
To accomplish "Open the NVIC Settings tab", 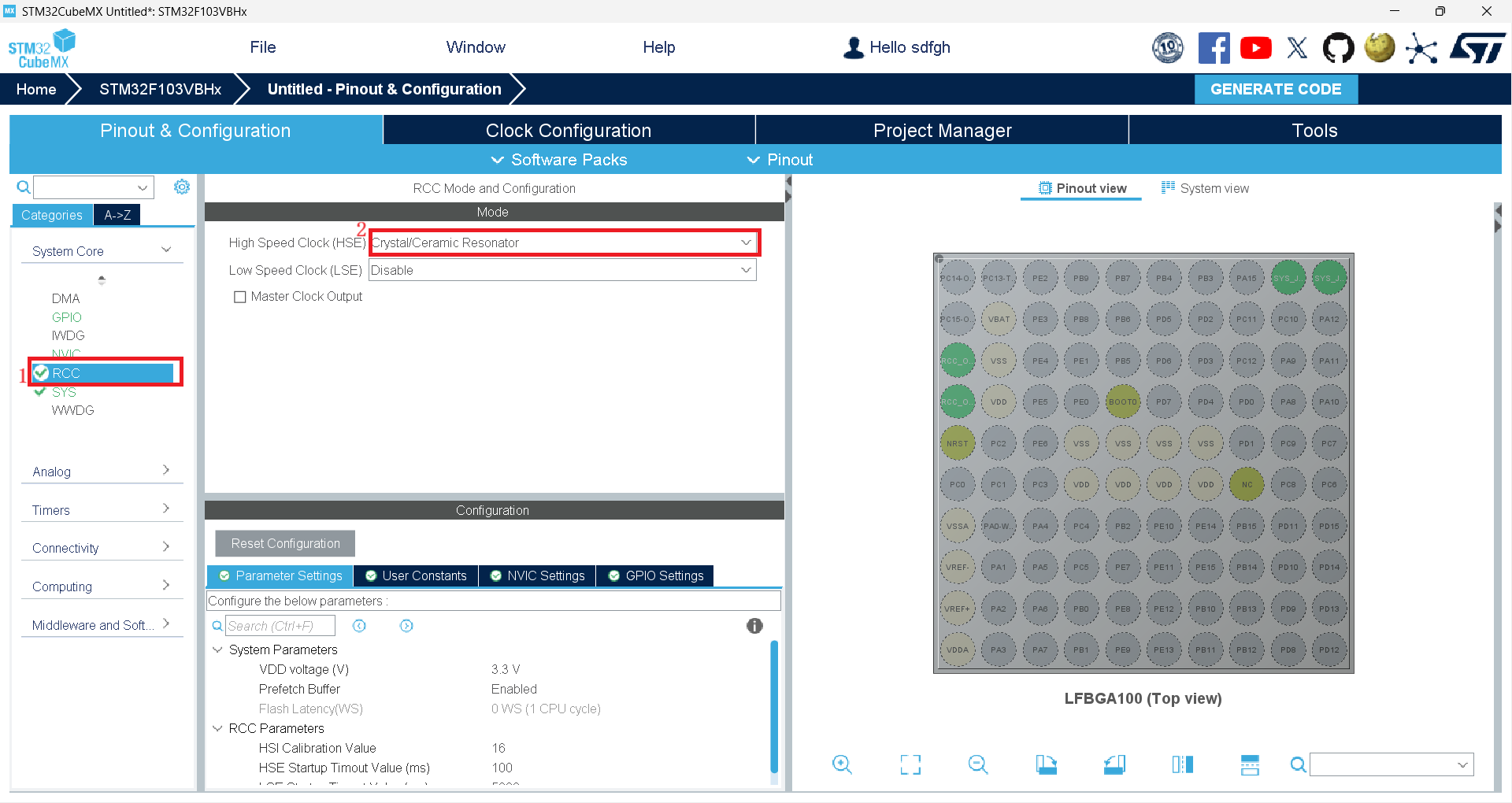I will [x=538, y=576].
